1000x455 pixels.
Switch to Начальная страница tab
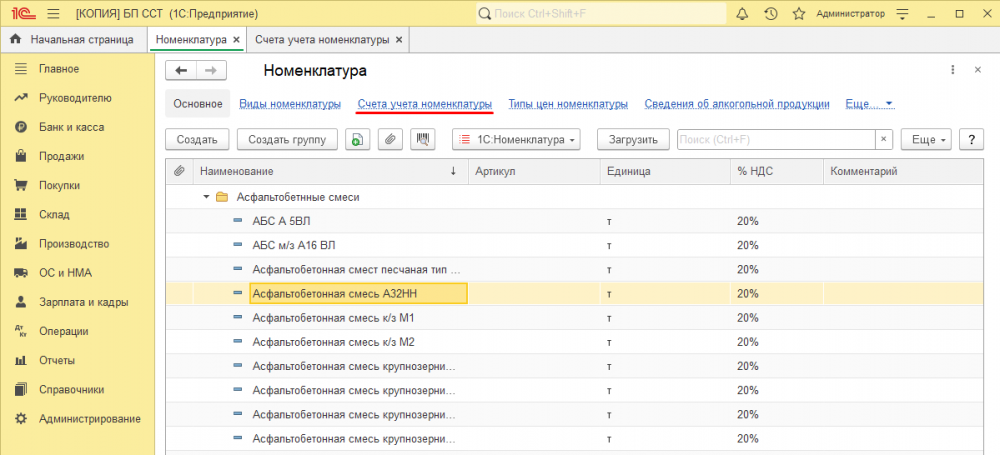pyautogui.click(x=74, y=40)
